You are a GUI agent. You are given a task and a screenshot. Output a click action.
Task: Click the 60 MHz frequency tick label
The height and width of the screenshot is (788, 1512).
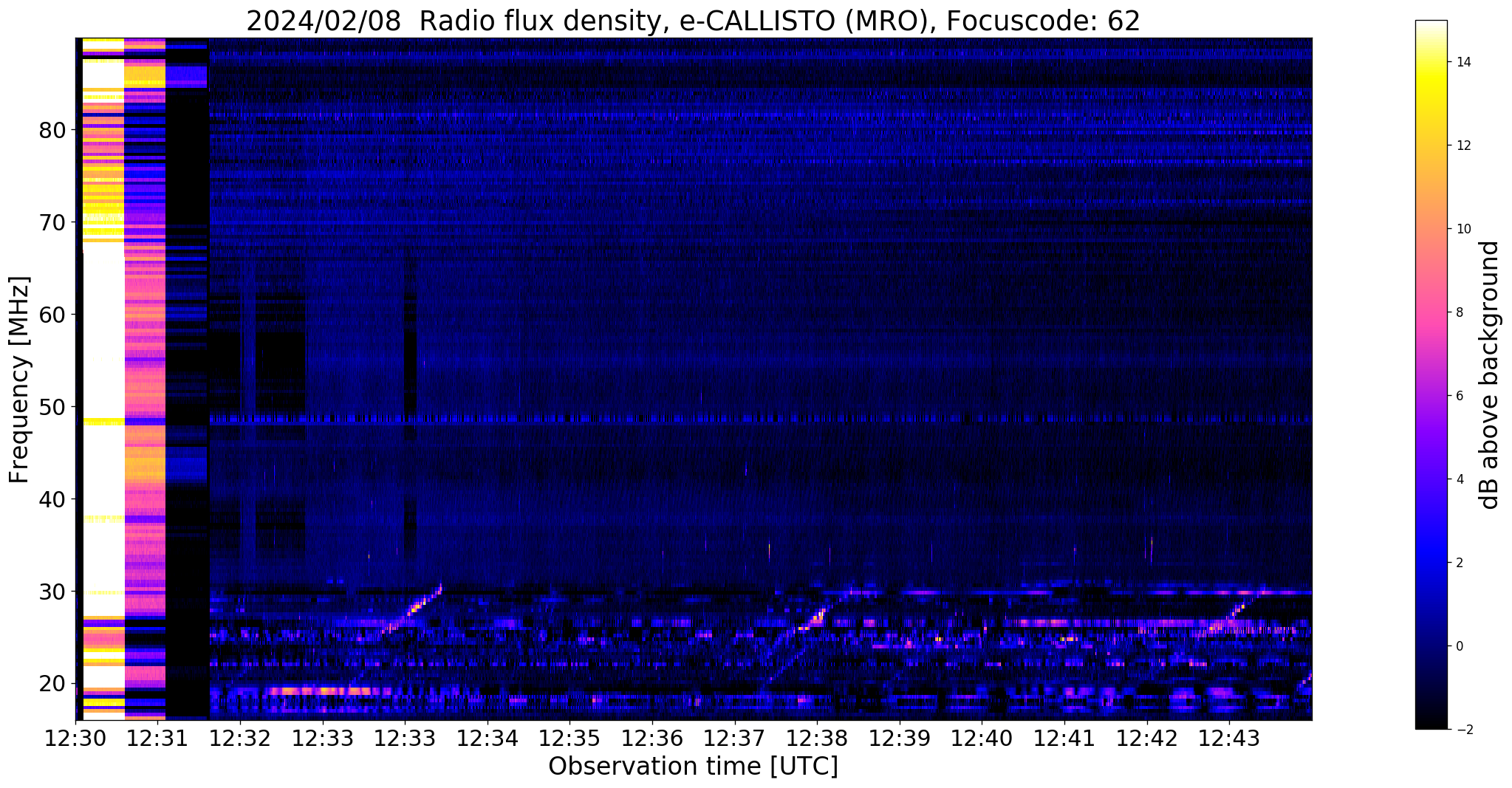(x=52, y=315)
